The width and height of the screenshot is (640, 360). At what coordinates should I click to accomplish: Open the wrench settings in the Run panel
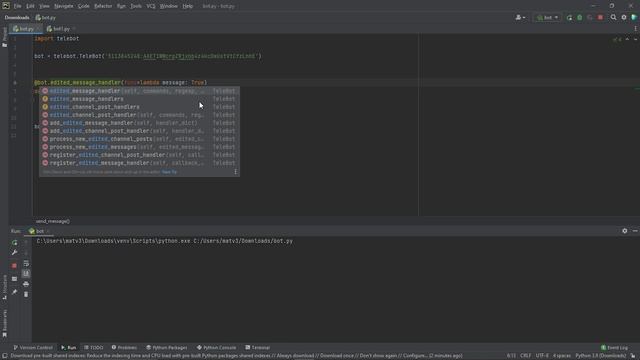[14, 253]
